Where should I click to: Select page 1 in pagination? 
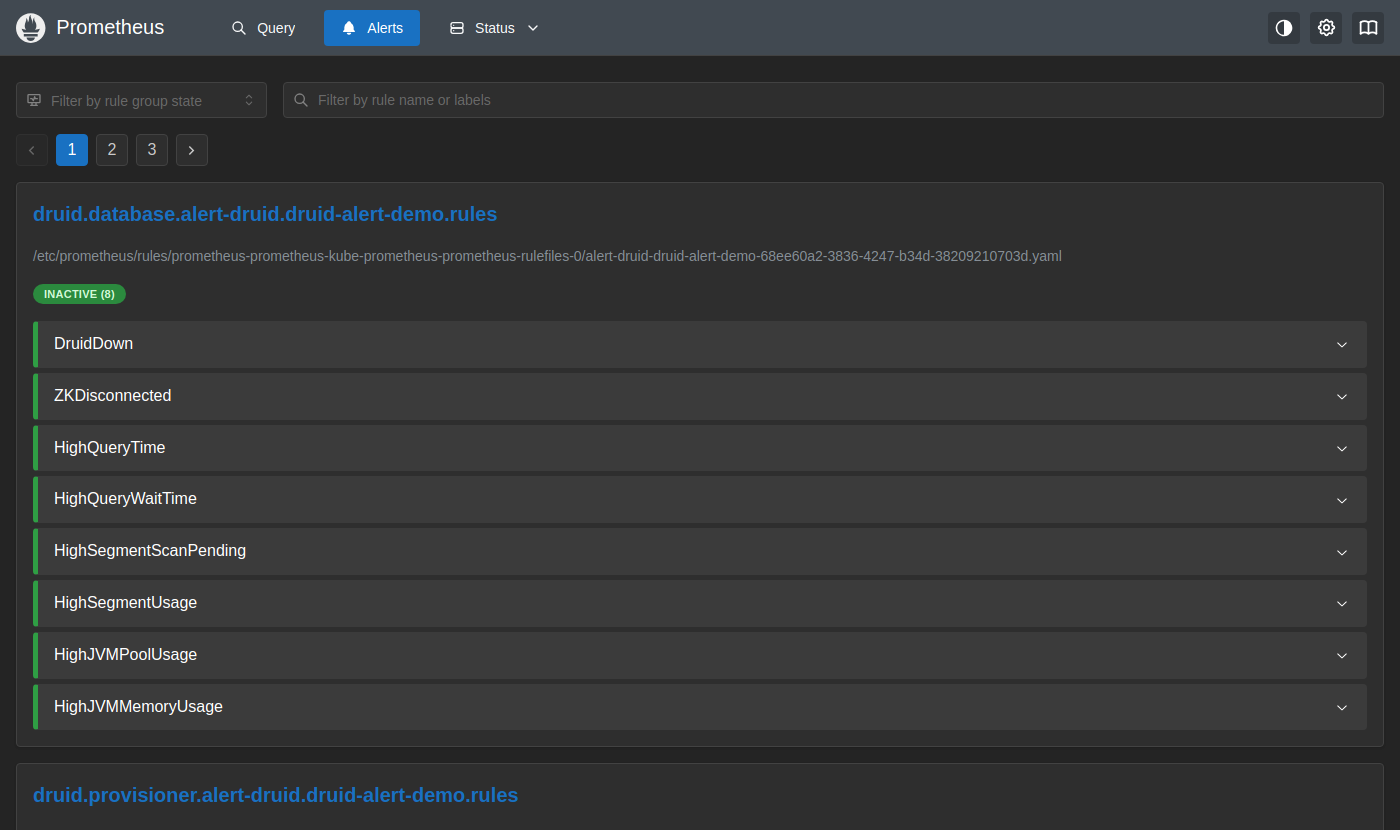coord(72,150)
